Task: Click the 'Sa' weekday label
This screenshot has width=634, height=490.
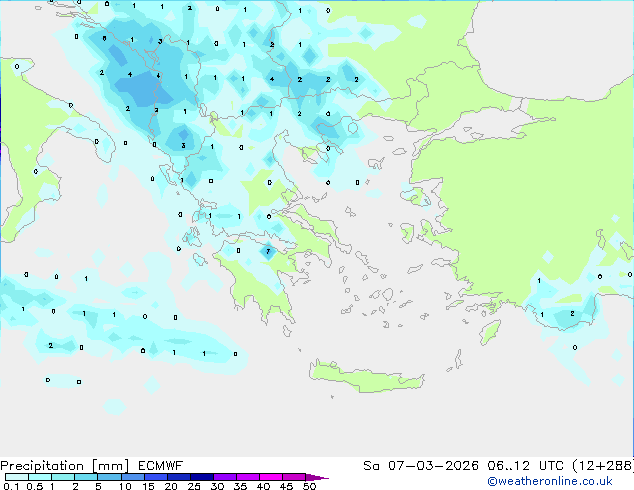Action: (371, 466)
